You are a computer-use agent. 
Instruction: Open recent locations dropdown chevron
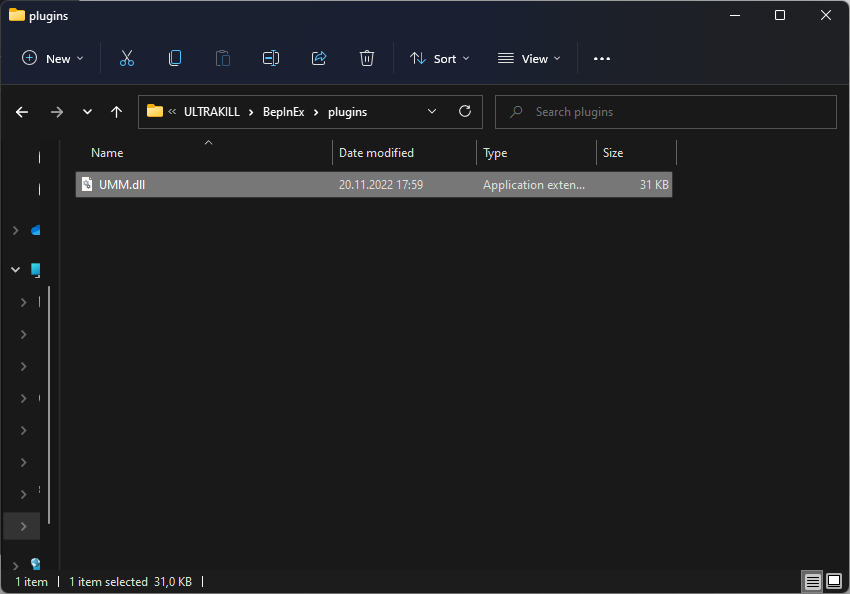click(x=87, y=112)
